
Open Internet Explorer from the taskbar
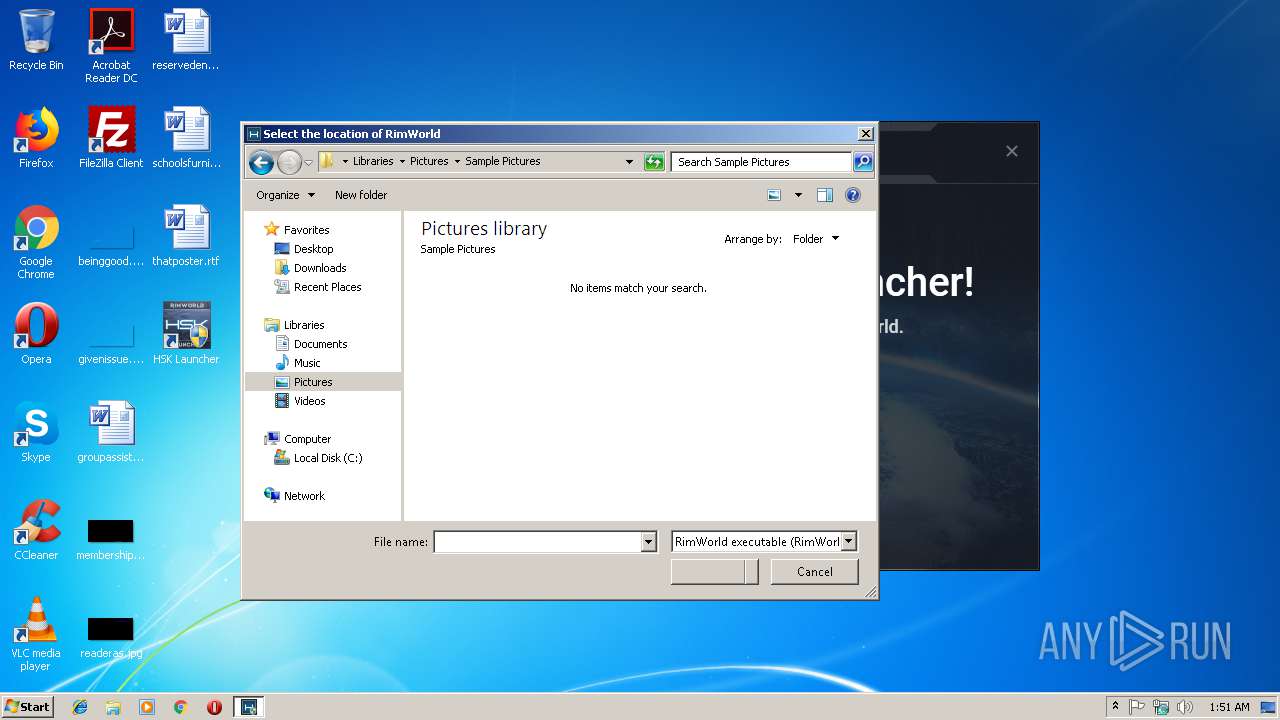80,707
